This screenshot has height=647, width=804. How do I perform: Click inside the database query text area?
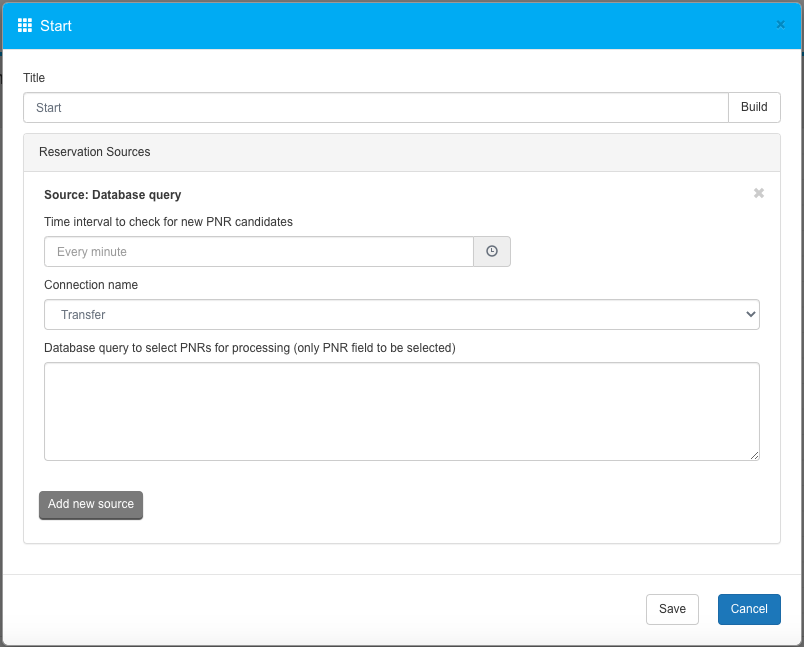pyautogui.click(x=401, y=411)
